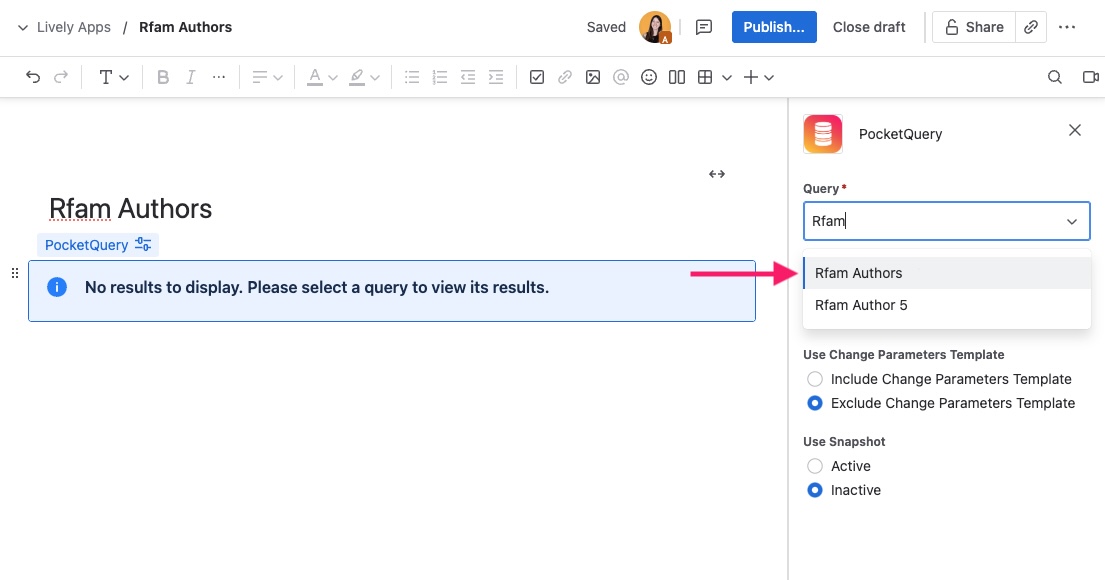The image size is (1105, 580).
Task: Toggle the page width arrows
Action: (x=717, y=173)
